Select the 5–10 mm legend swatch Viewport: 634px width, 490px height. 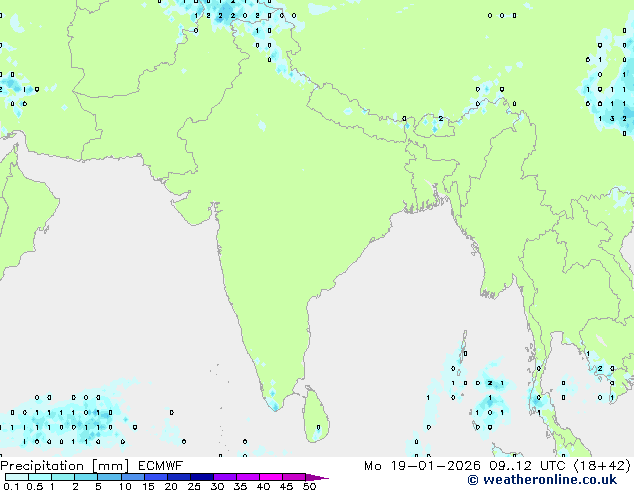[109, 477]
